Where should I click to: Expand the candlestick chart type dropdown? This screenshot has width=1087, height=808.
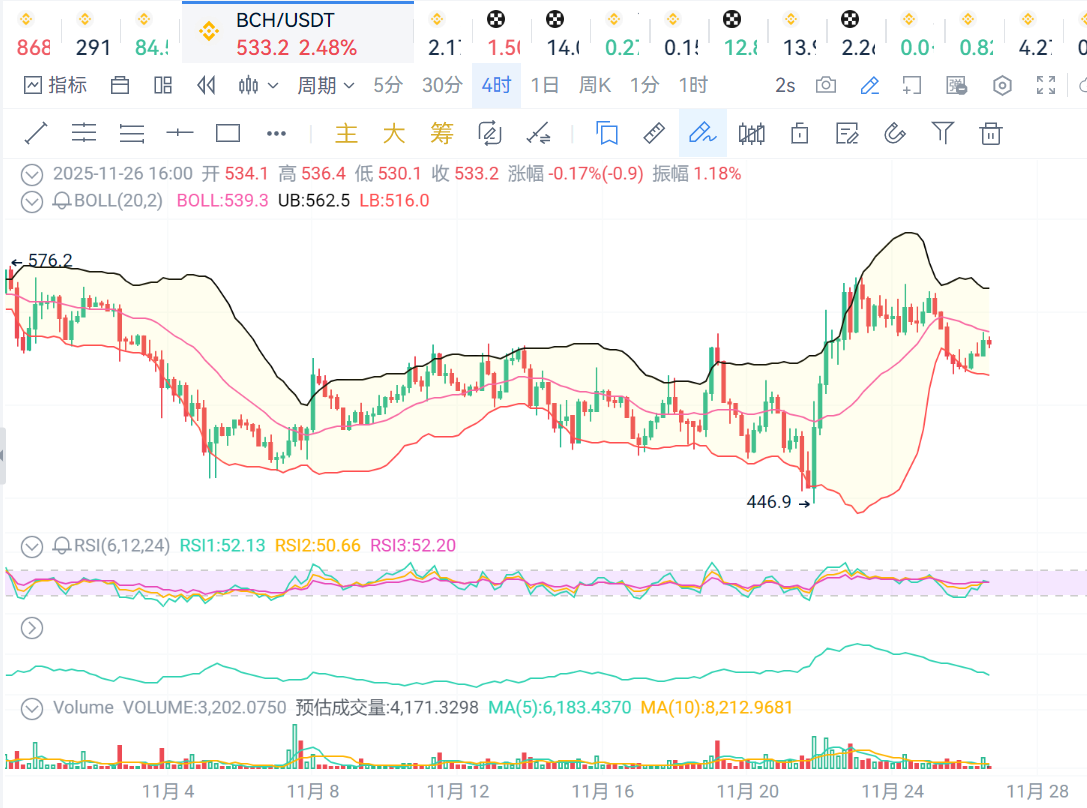(258, 86)
